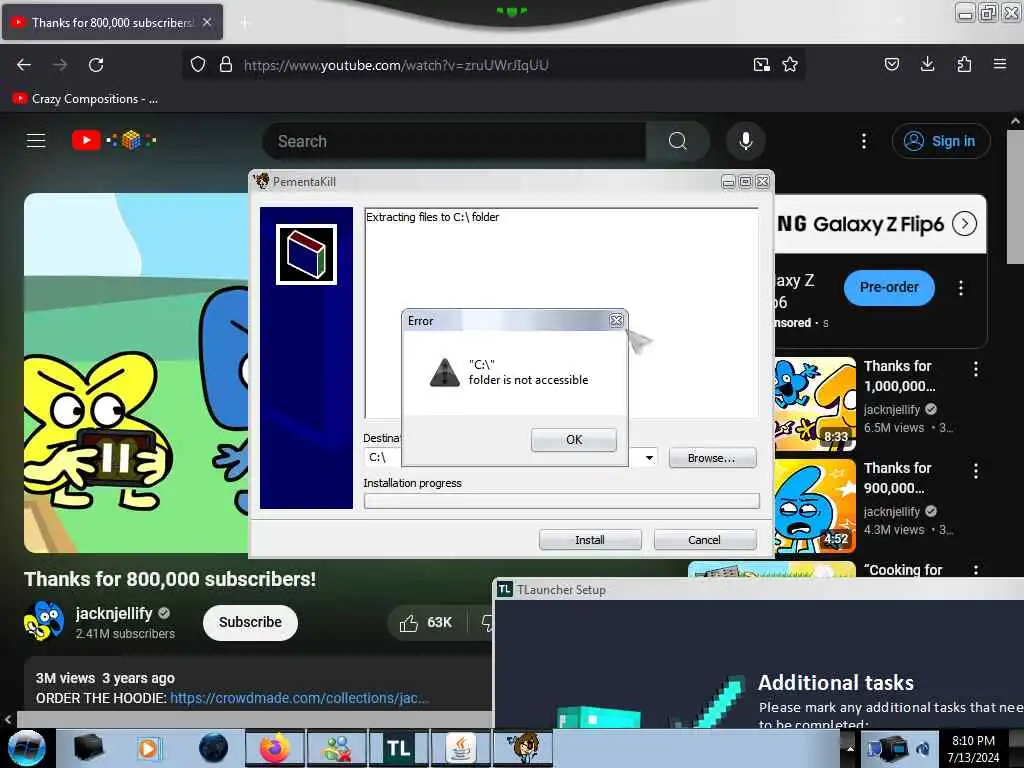The image size is (1024, 768).
Task: Open the 'Thanks for 900,000' video thumbnail
Action: coord(815,505)
